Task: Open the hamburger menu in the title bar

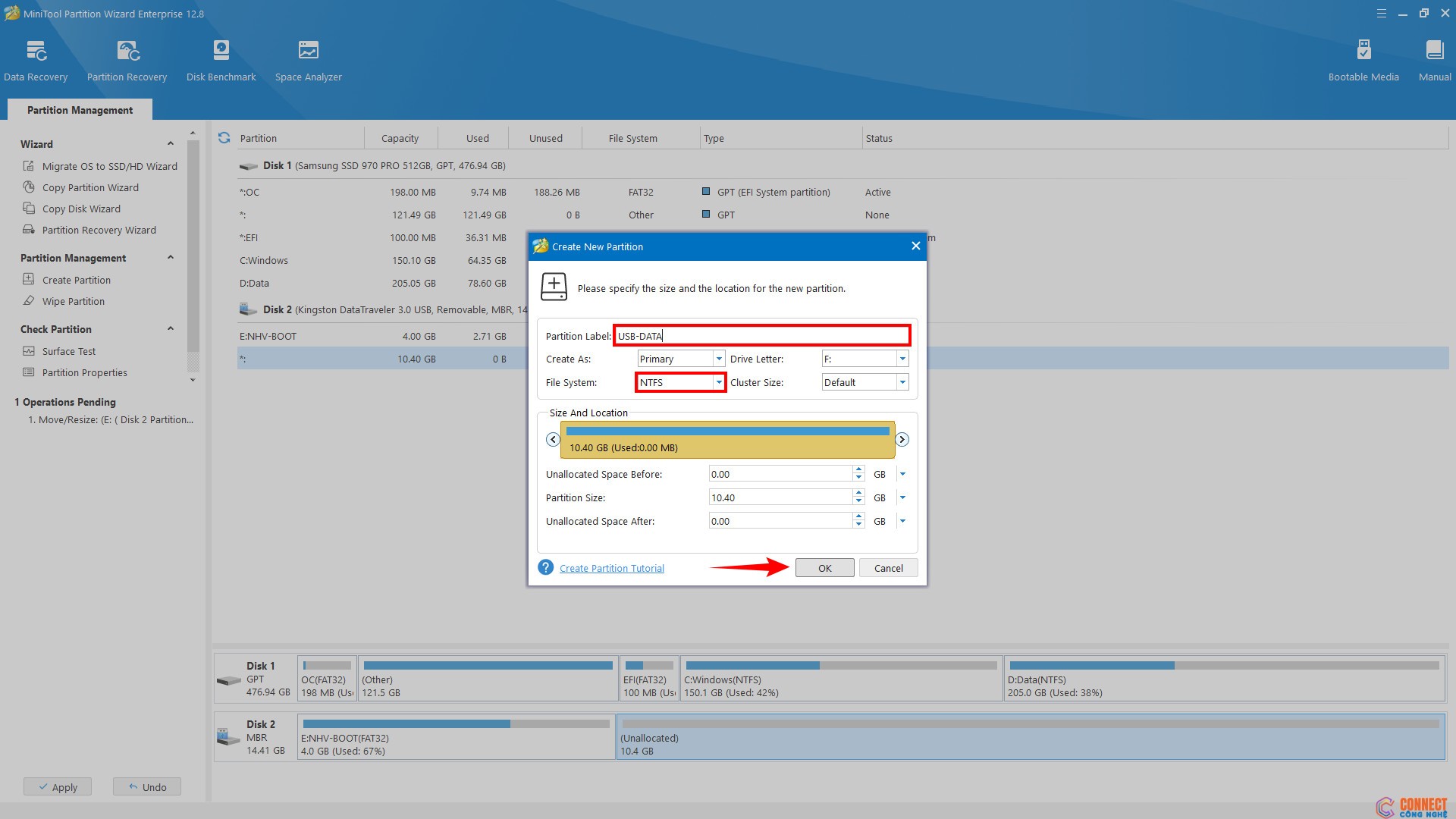Action: [1382, 14]
